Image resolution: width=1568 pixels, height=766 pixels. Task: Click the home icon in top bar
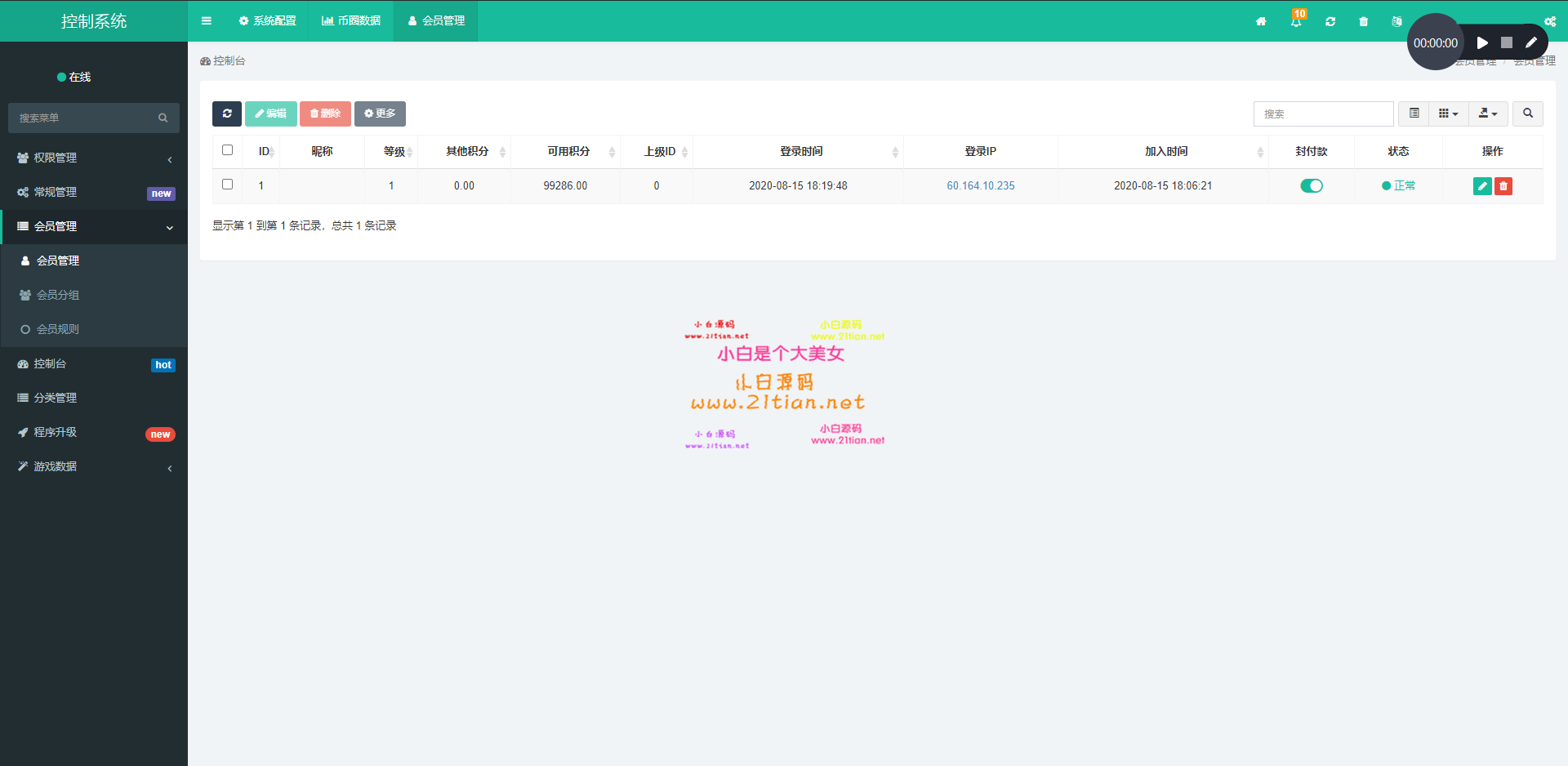click(x=1261, y=21)
